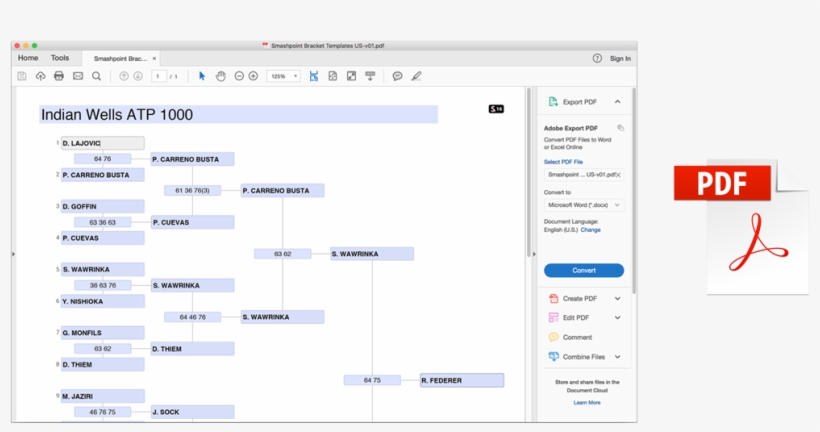Click the page number input field

tap(158, 76)
